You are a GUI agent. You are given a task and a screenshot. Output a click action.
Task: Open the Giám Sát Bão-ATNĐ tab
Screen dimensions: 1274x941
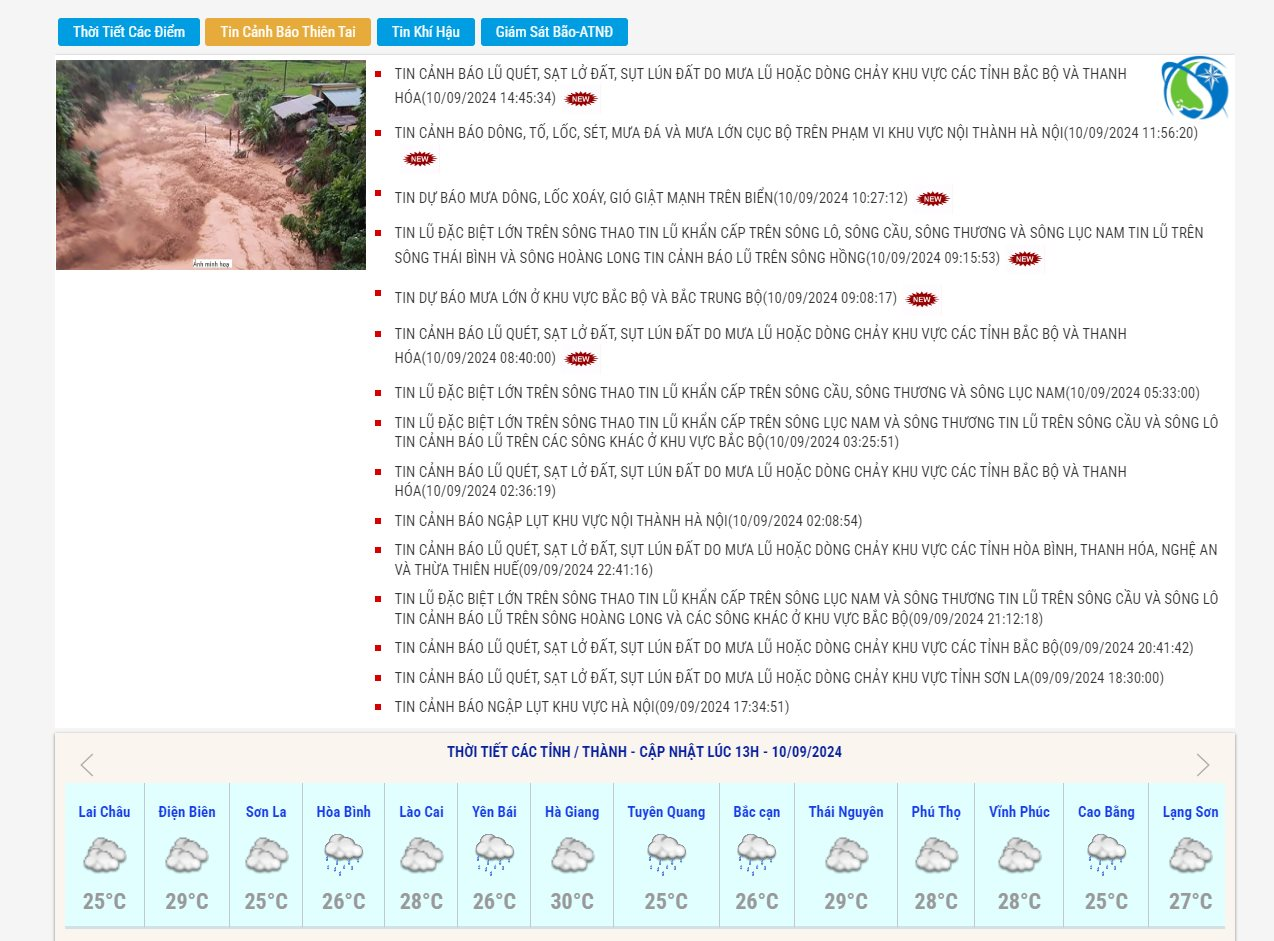click(554, 32)
